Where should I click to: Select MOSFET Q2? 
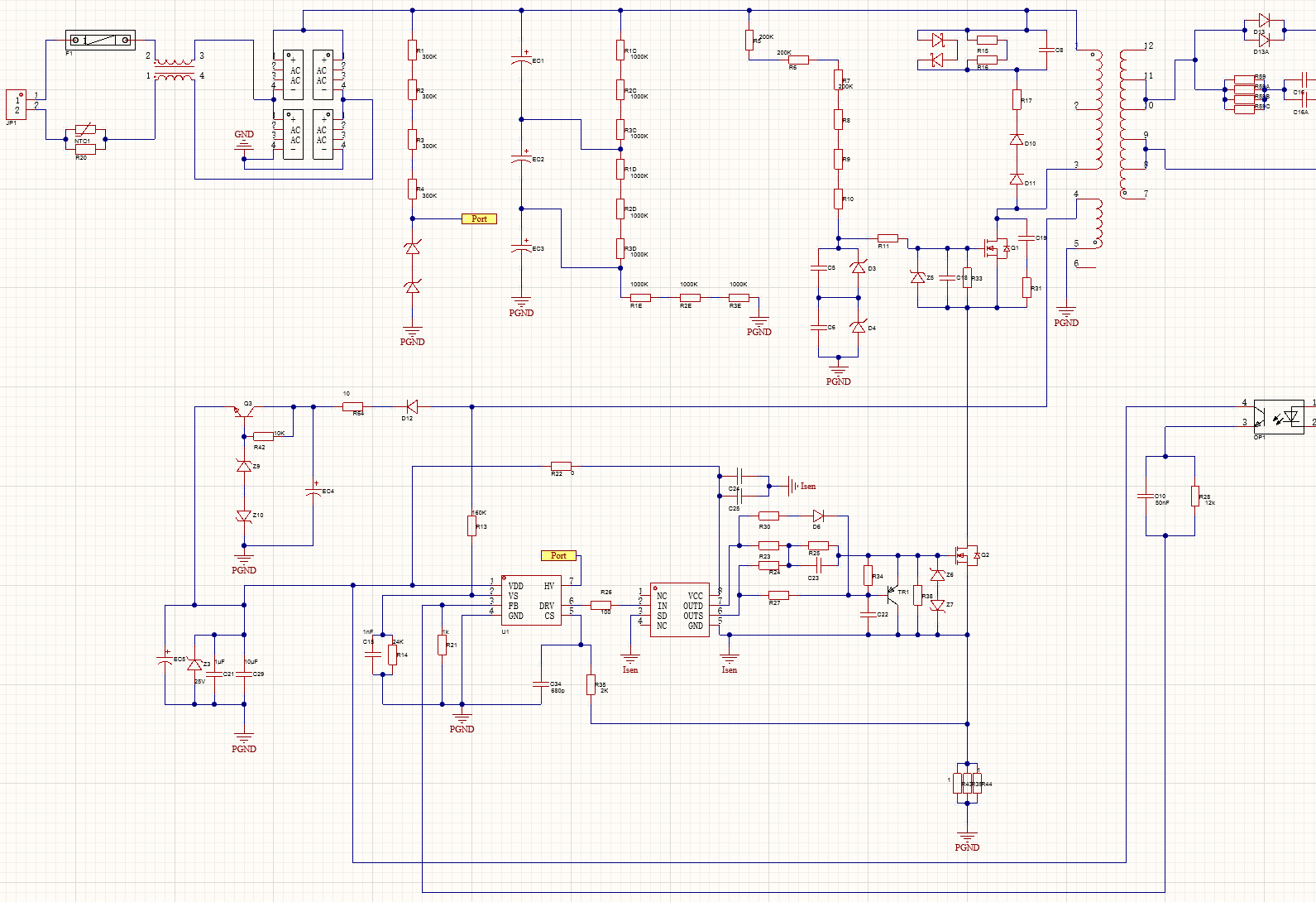click(967, 555)
